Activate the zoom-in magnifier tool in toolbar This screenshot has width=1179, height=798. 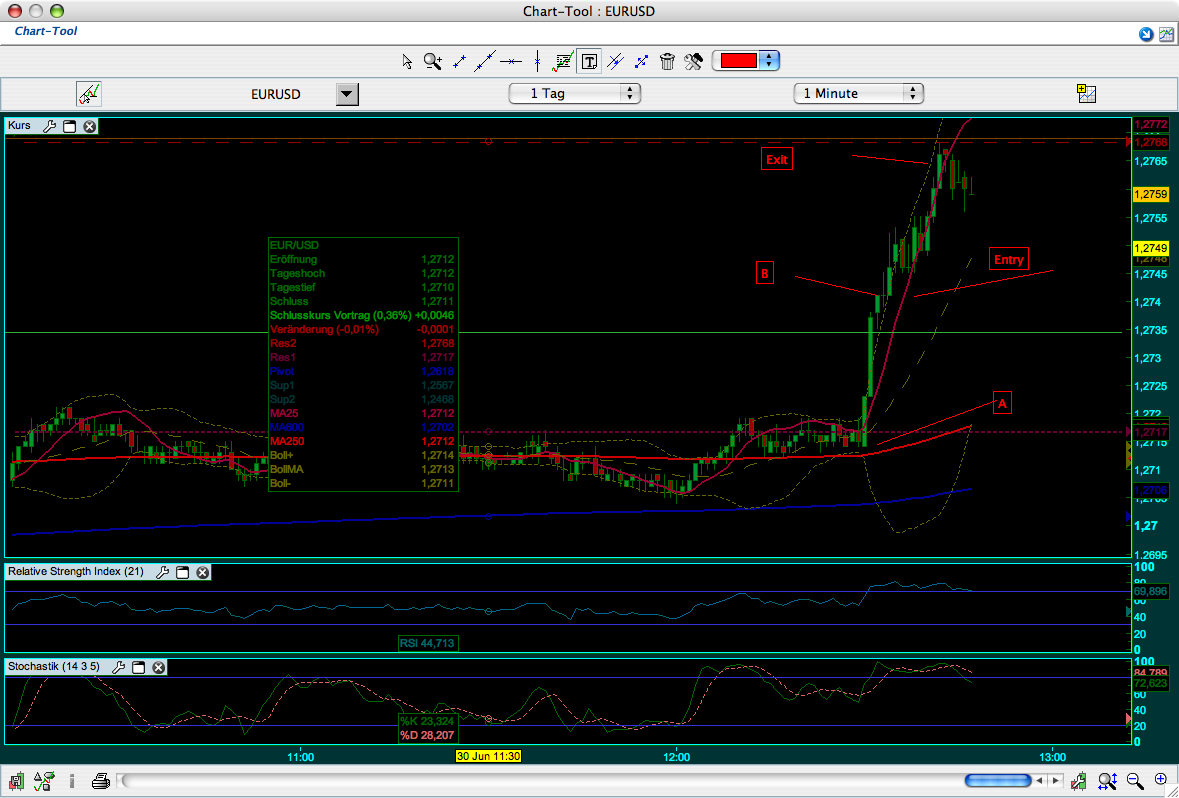point(432,61)
